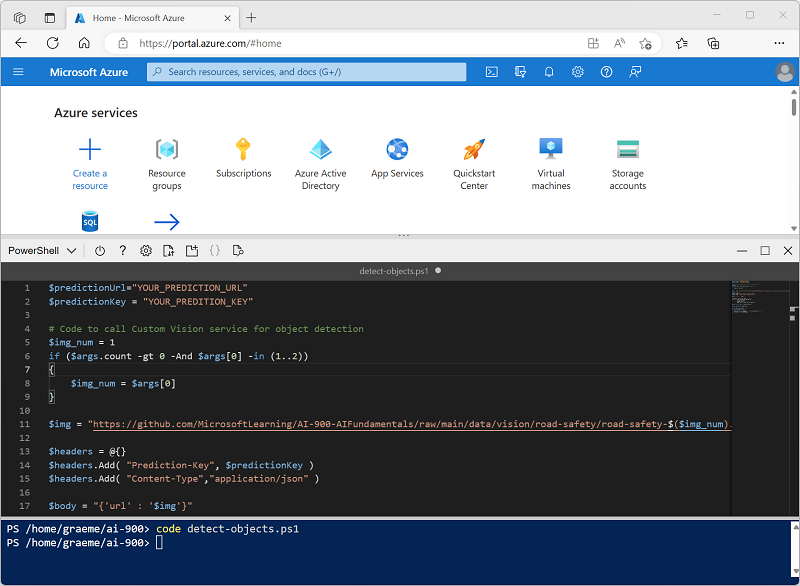Screen dimensions: 800x586
Task: Open Subscriptions service
Action: click(243, 158)
